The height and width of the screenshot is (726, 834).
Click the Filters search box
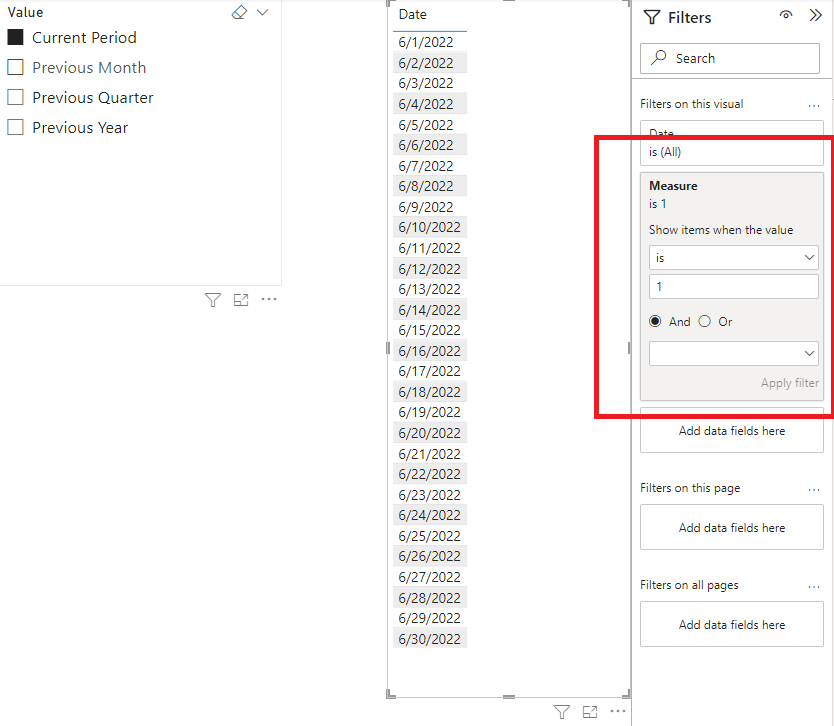pos(730,59)
